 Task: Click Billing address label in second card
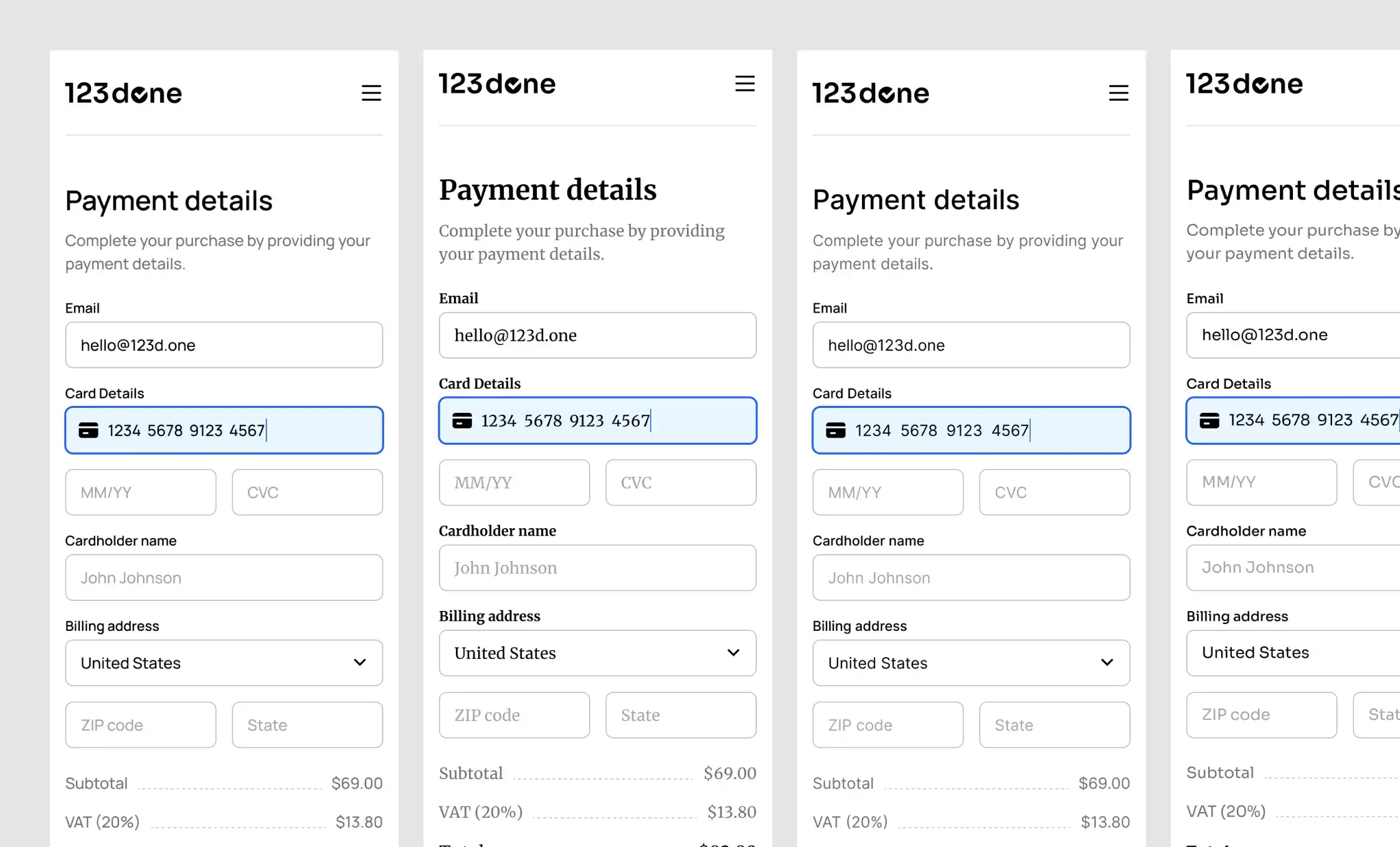click(490, 616)
